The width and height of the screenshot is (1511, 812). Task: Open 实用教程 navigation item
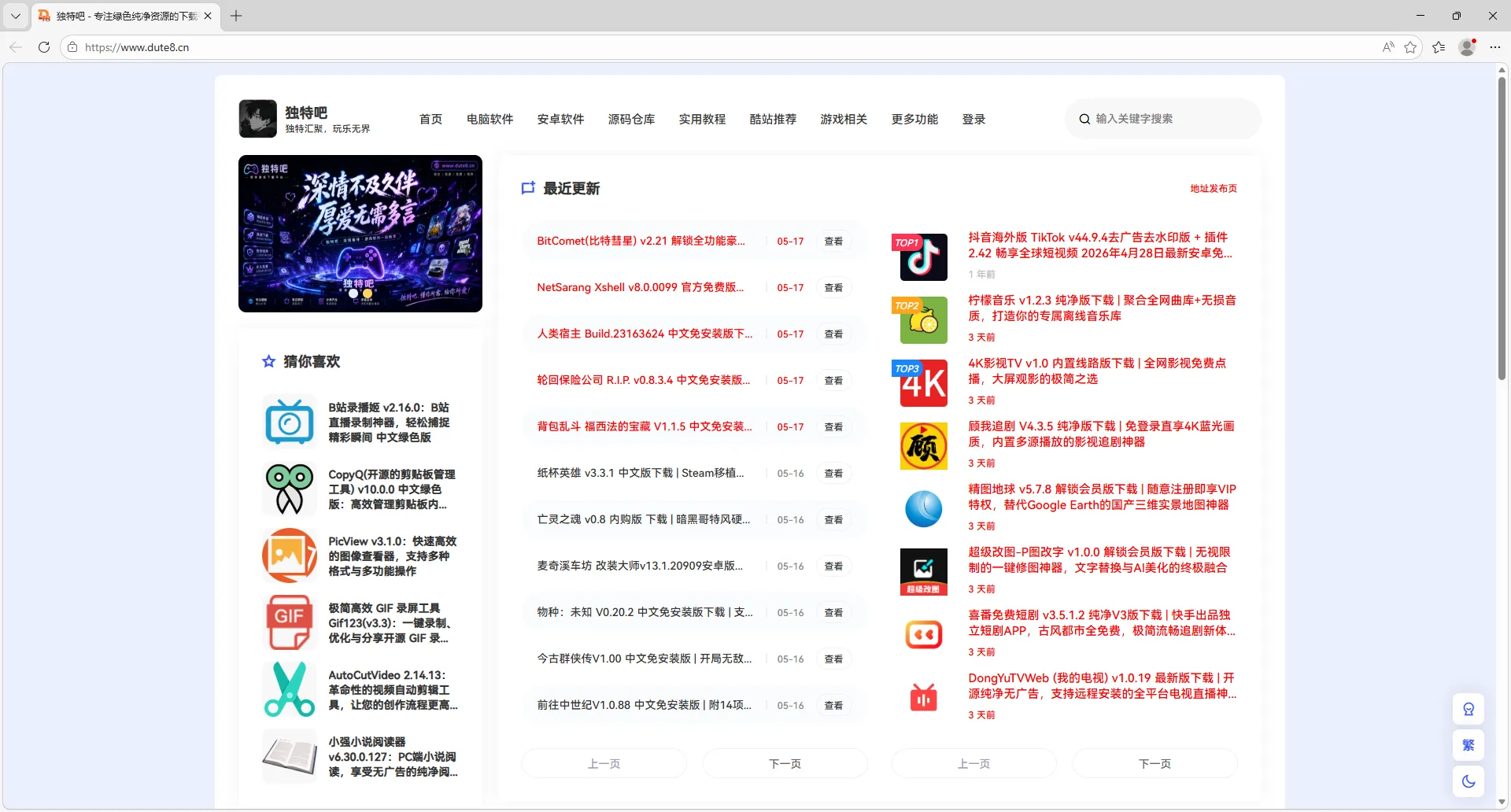702,119
